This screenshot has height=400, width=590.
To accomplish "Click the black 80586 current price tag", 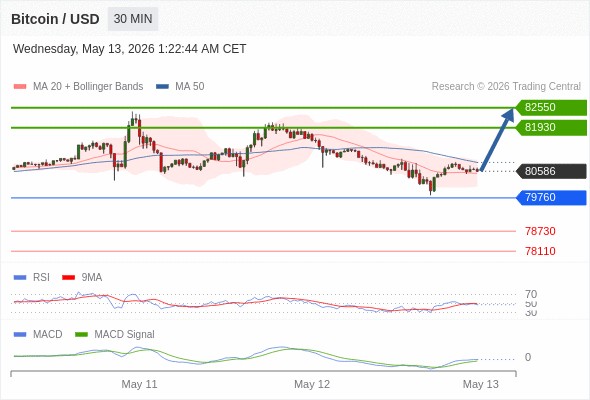I will 551,171.
